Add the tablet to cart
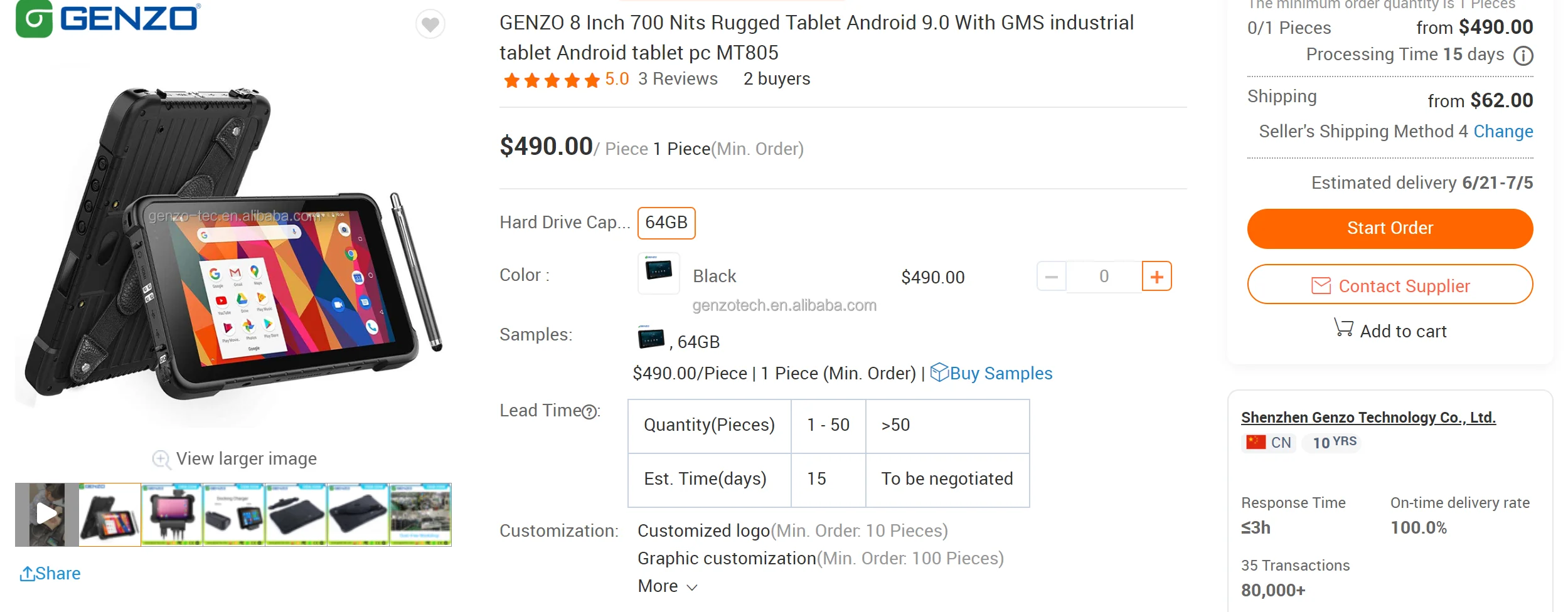1568x612 pixels. [x=1390, y=330]
